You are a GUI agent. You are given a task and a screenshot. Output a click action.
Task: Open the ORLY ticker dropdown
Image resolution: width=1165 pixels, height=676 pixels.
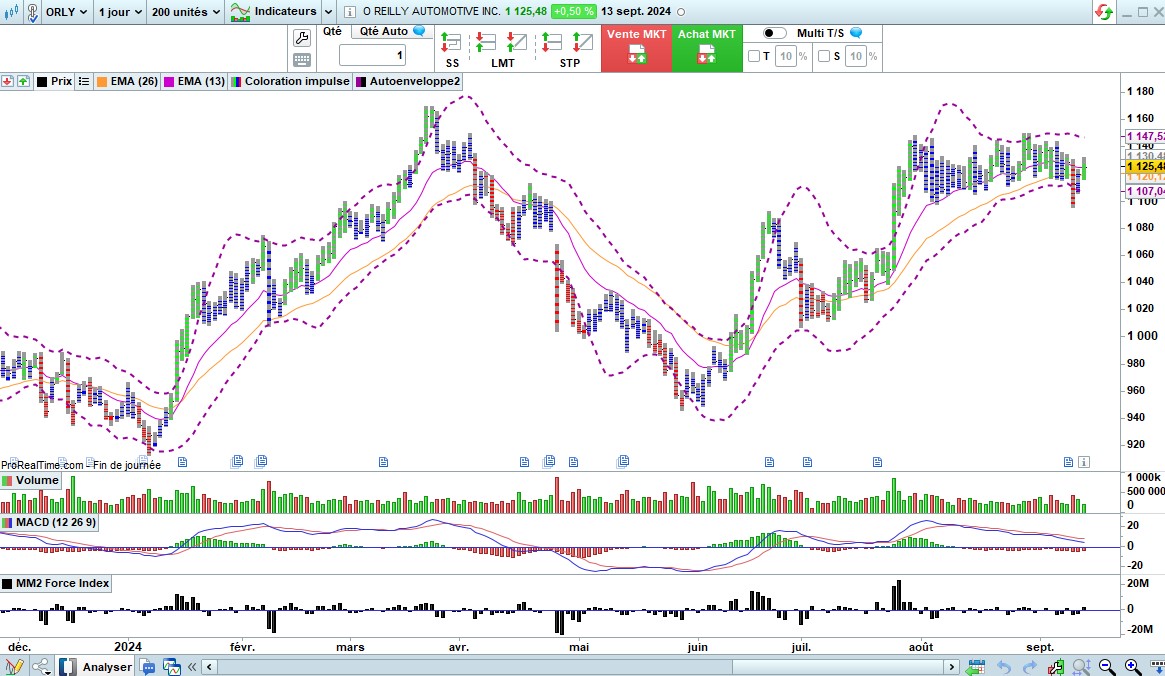[66, 12]
